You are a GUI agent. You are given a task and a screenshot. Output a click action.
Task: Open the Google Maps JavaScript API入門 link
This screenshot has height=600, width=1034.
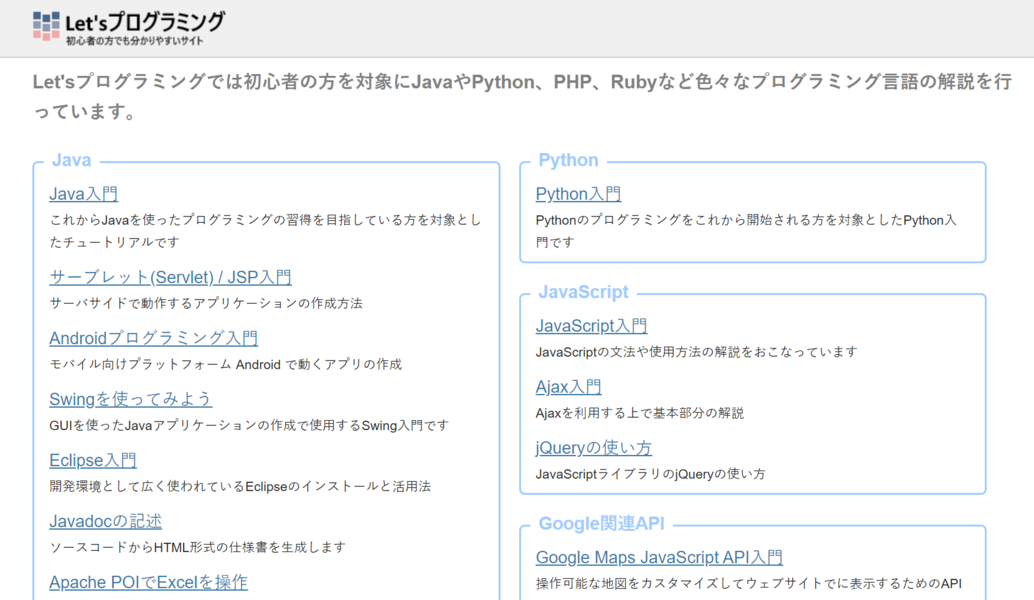click(659, 556)
